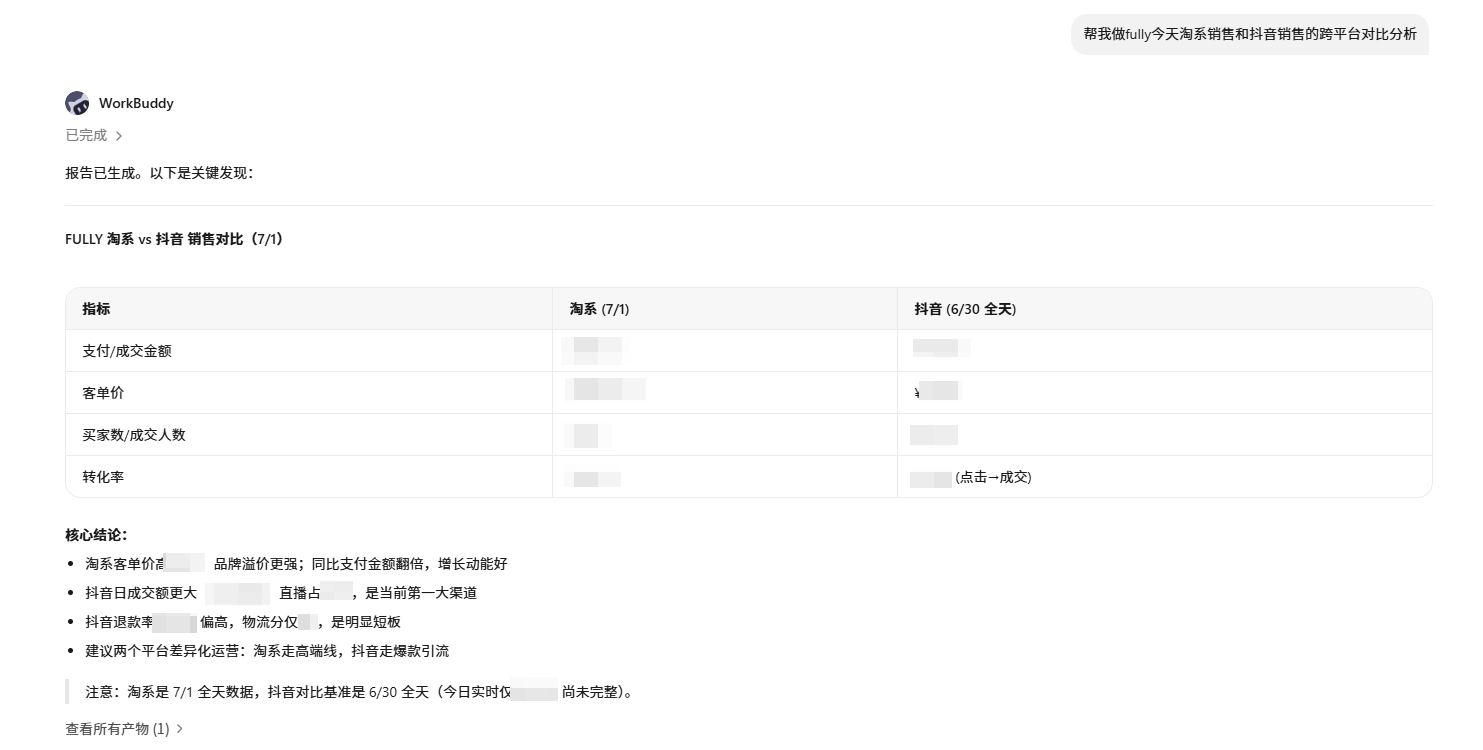Click the WorkBuddy name label
This screenshot has width=1483, height=750.
[136, 103]
